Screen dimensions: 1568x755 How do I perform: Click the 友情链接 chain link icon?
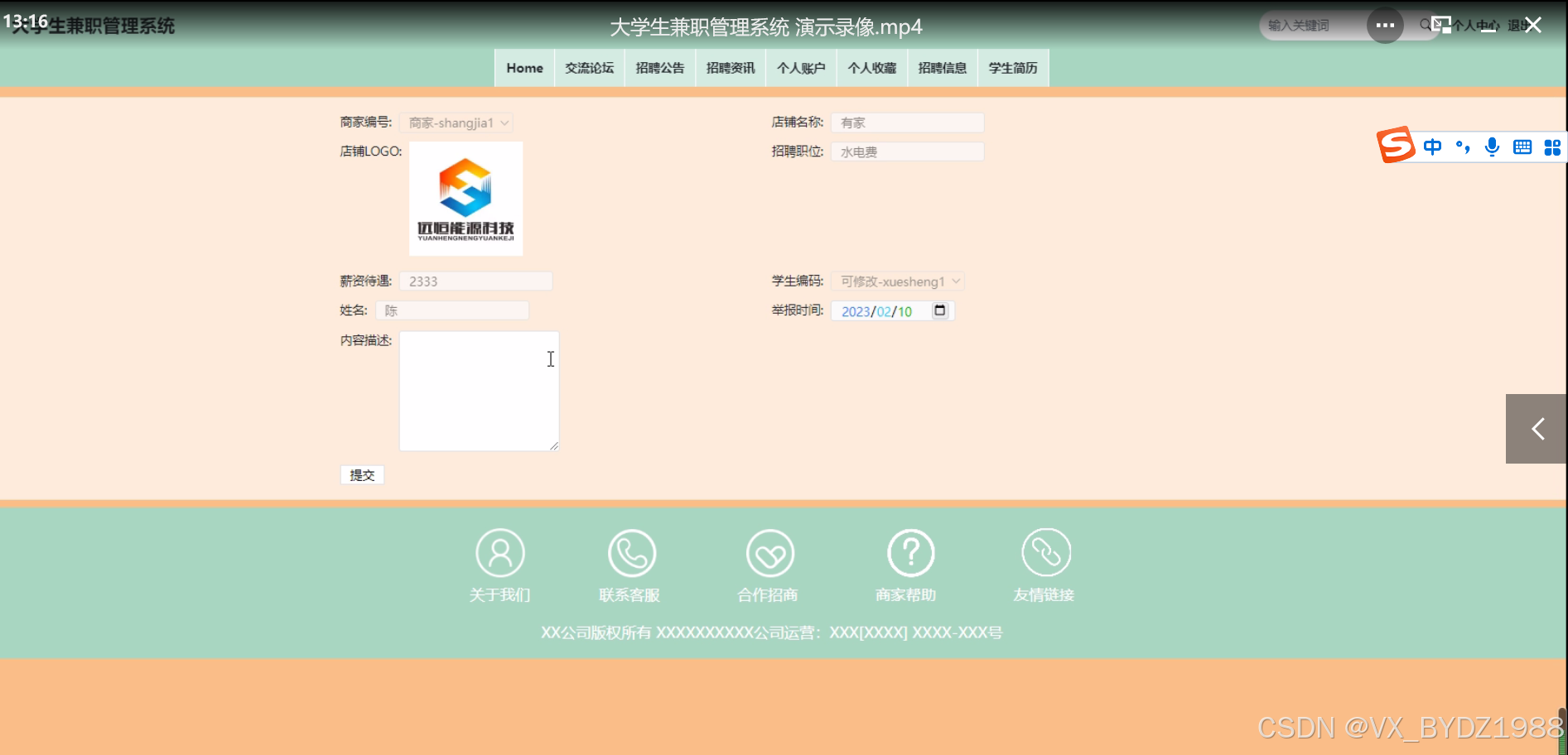(x=1046, y=553)
